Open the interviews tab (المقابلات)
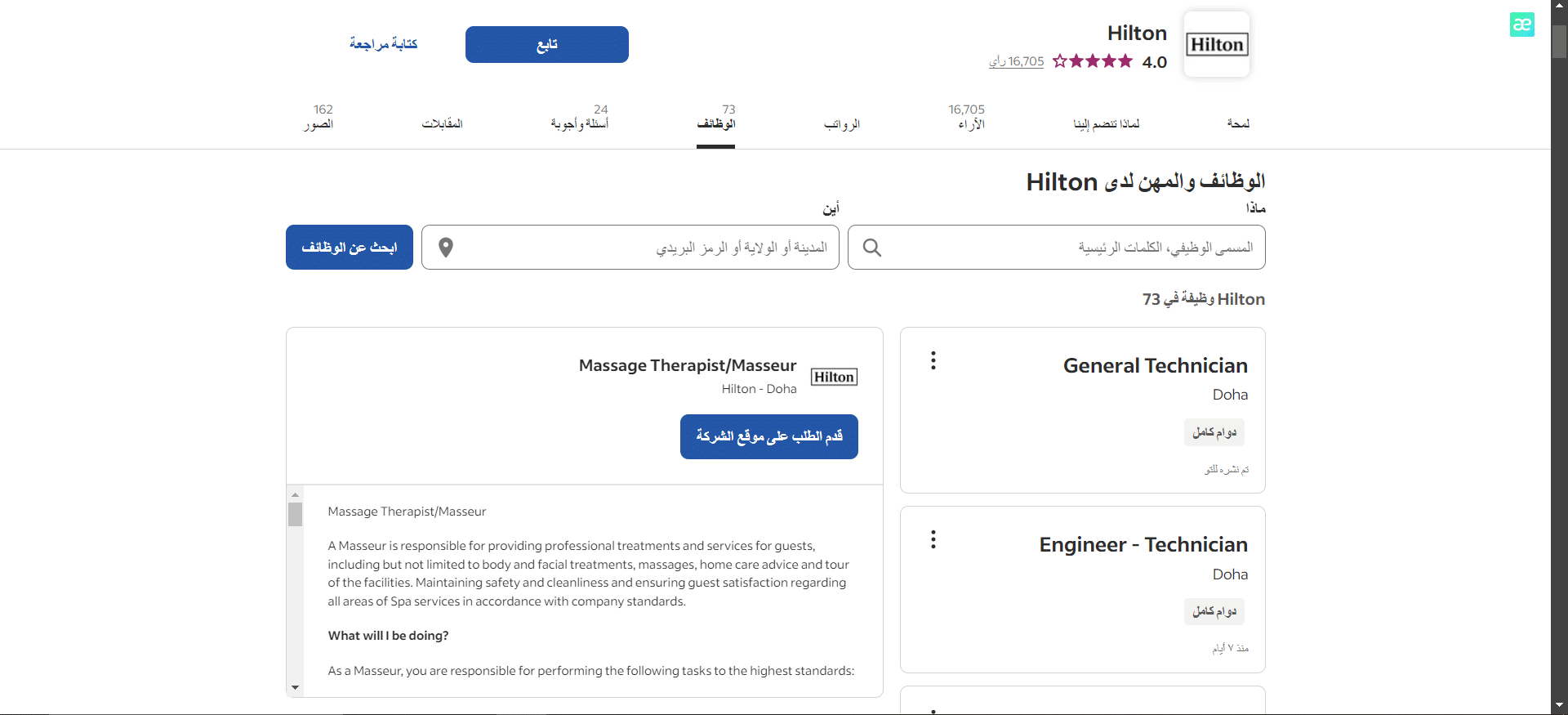The width and height of the screenshot is (1568, 715). pyautogui.click(x=442, y=123)
